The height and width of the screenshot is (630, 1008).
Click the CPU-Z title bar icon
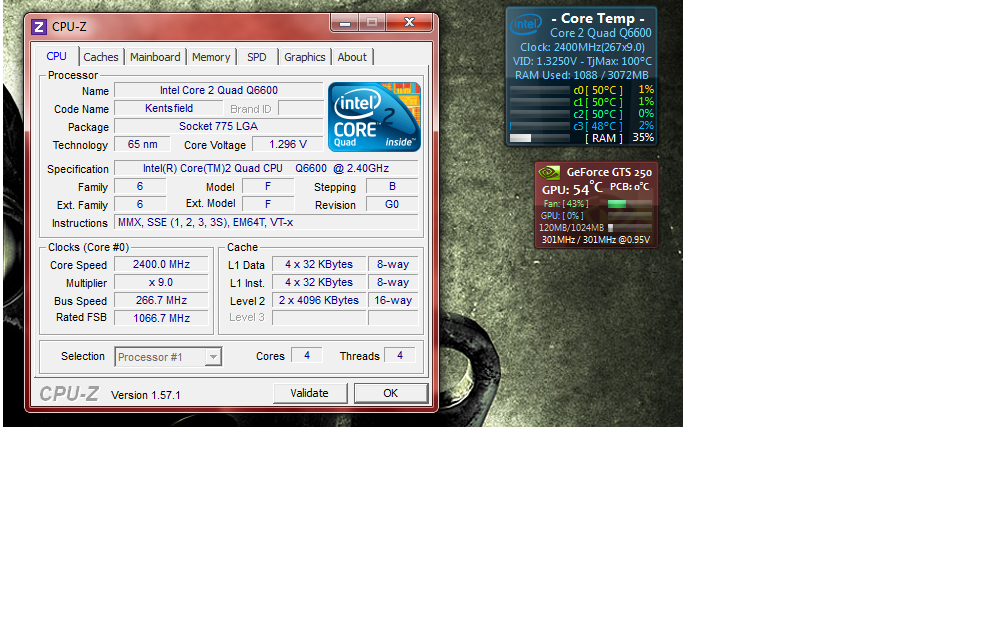coord(39,26)
